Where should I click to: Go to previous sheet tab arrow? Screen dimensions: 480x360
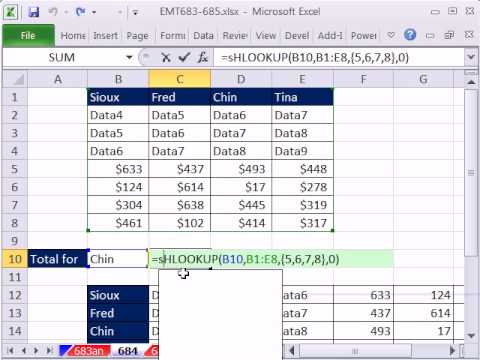coord(23,350)
